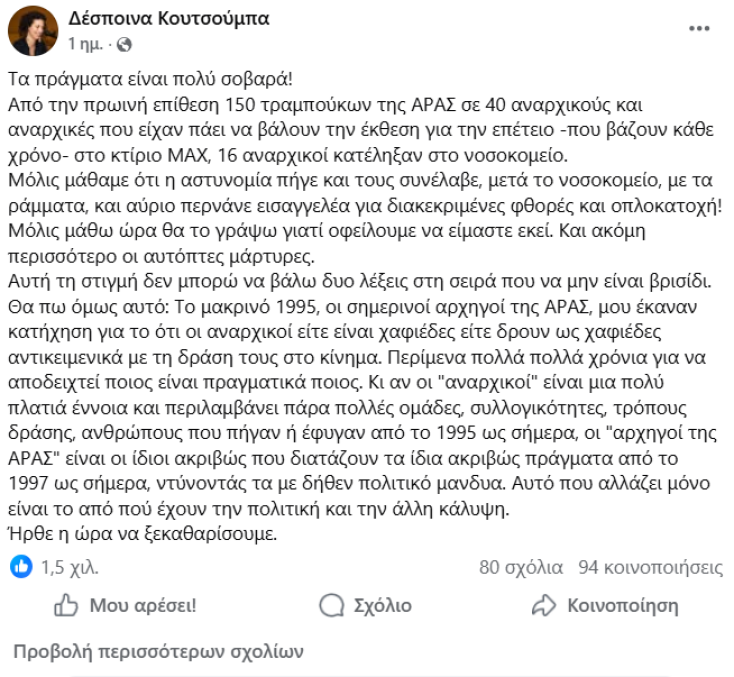Click the globe public-audience icon
Image resolution: width=734 pixels, height=677 pixels.
click(124, 46)
